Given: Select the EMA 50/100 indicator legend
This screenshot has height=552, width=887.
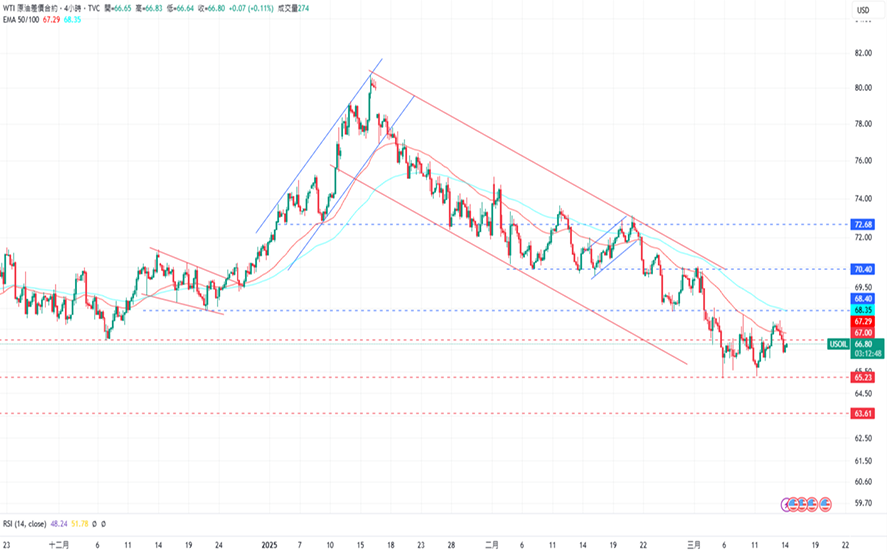Looking at the screenshot, I should click(x=21, y=20).
